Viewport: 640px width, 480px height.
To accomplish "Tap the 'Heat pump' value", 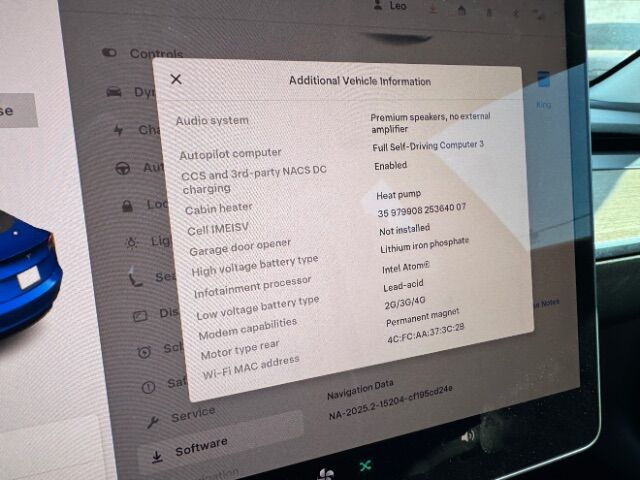I will click(x=398, y=195).
